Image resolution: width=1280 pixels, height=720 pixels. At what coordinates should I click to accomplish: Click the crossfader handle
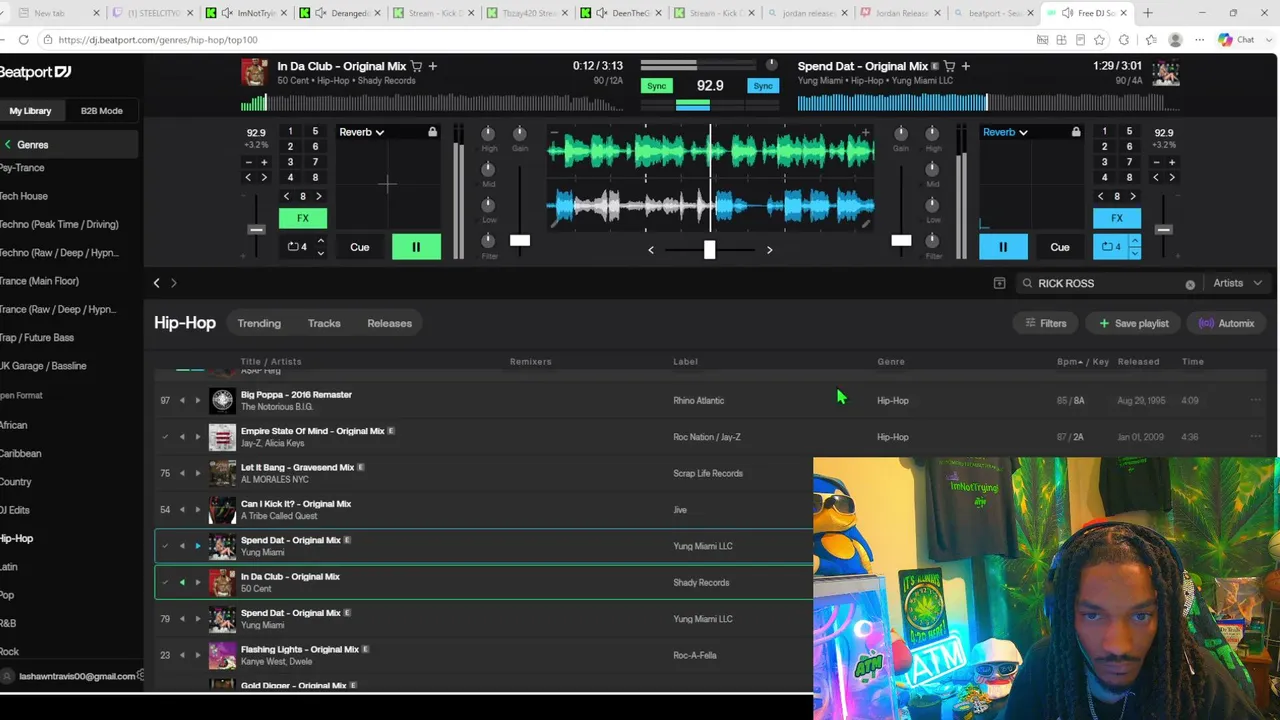pyautogui.click(x=709, y=249)
